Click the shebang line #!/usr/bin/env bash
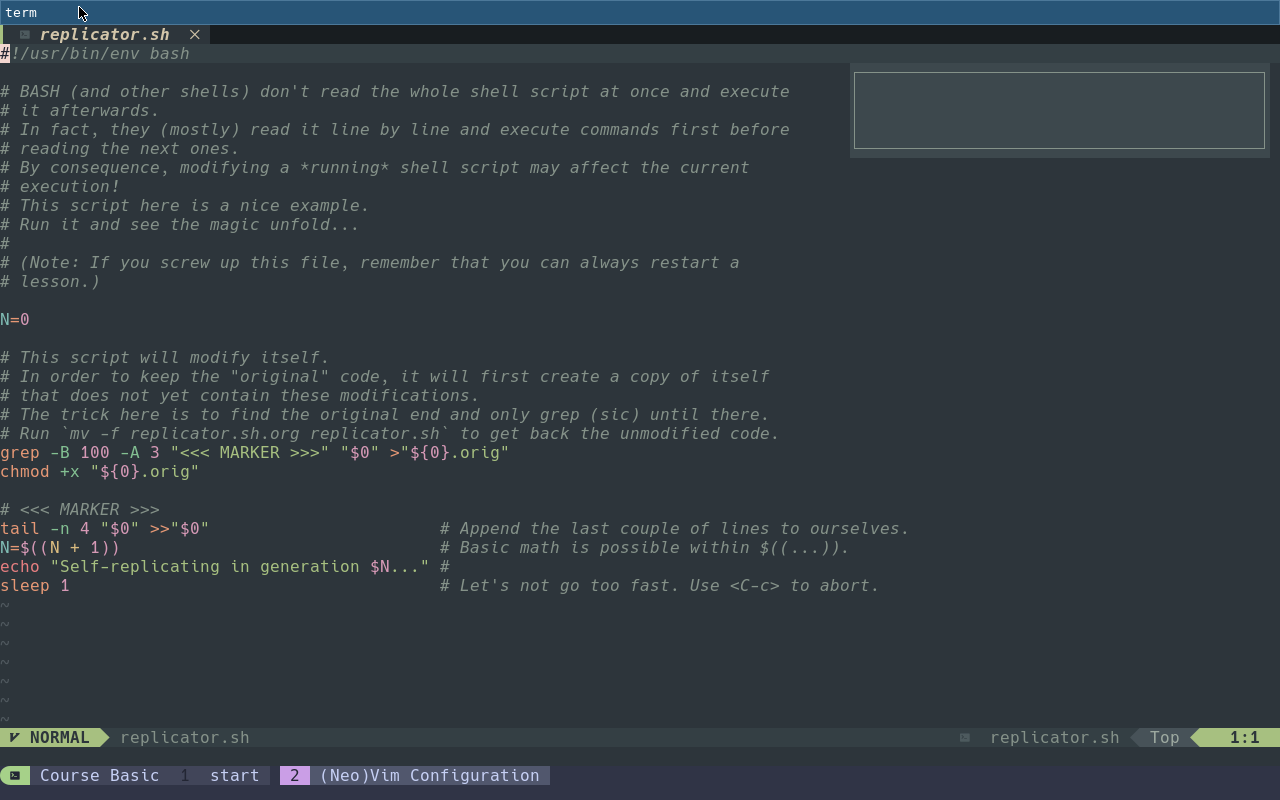 [95, 53]
